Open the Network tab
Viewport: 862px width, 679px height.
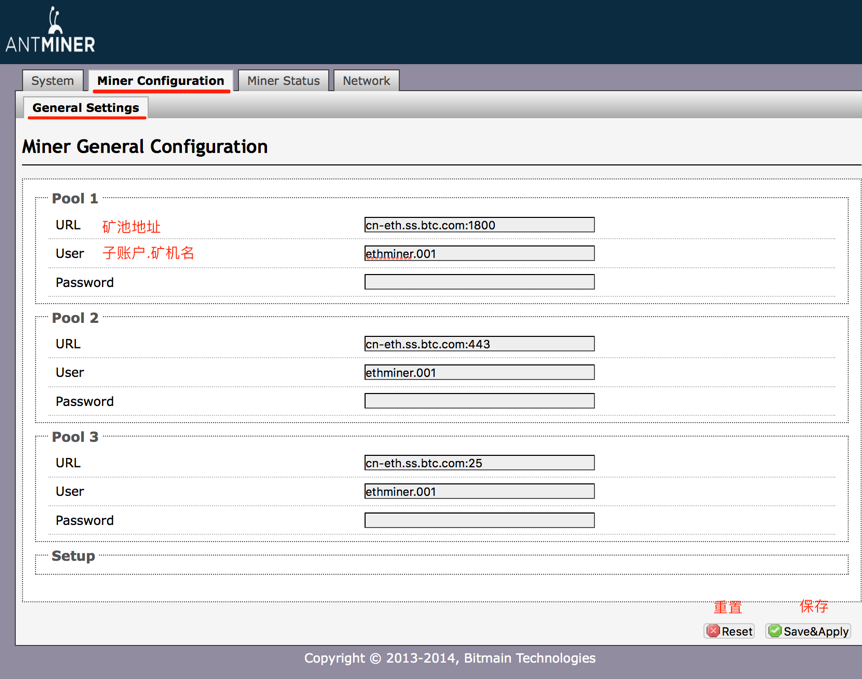click(x=366, y=81)
